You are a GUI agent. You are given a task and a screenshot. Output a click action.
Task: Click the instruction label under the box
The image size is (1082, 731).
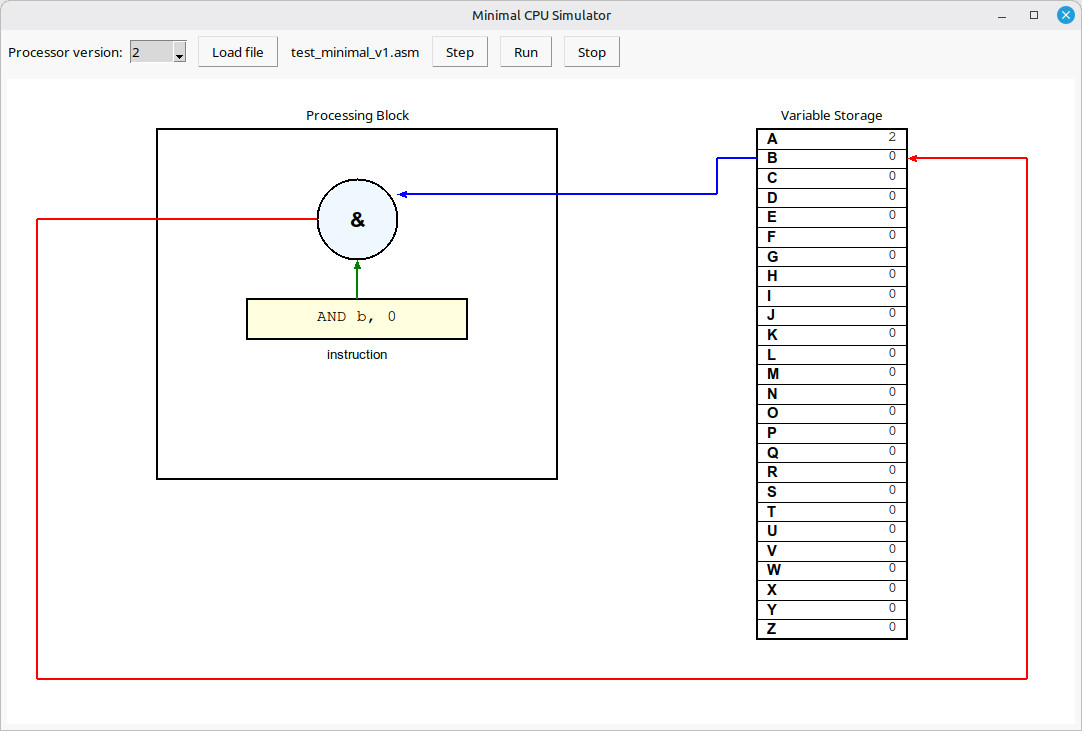[357, 355]
